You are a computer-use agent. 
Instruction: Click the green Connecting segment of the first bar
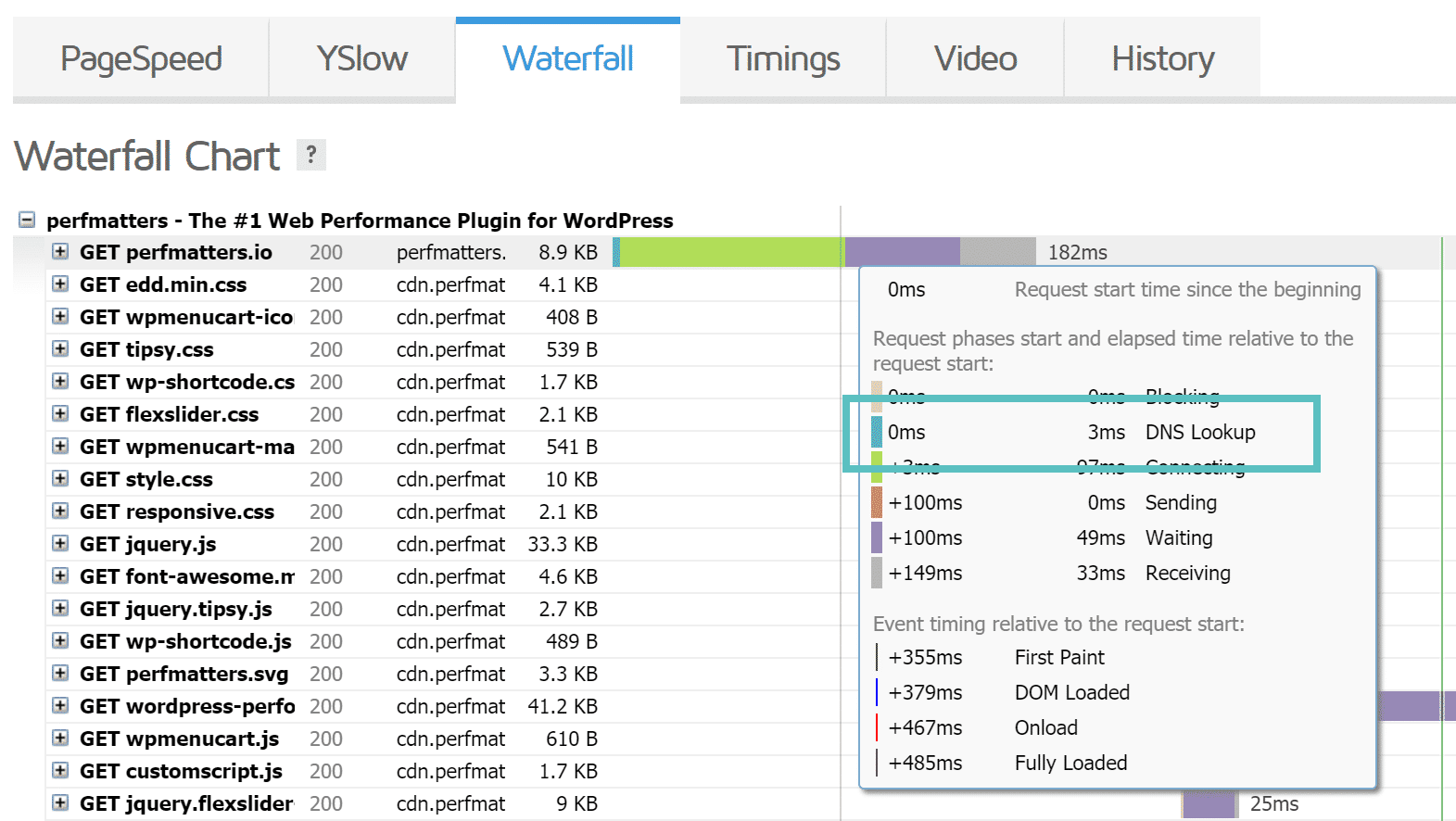pos(730,252)
